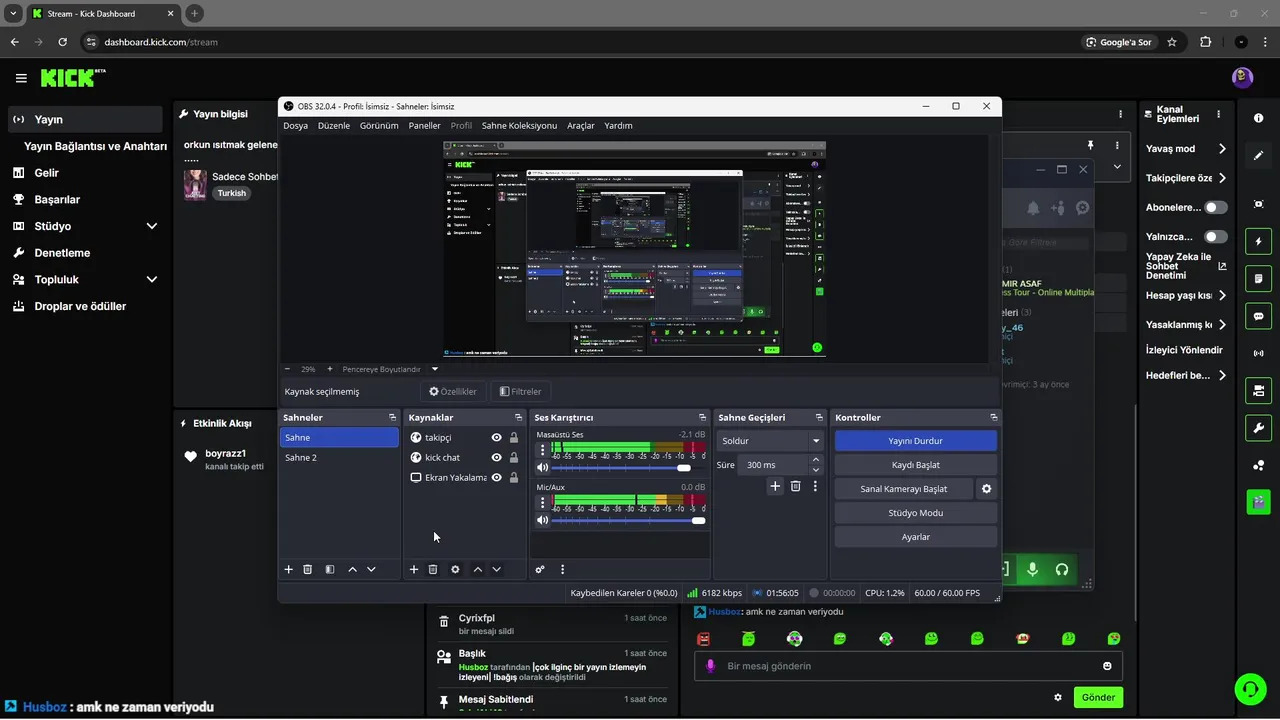Expand Yavaş mod option
Image resolution: width=1280 pixels, height=720 pixels.
(1222, 149)
